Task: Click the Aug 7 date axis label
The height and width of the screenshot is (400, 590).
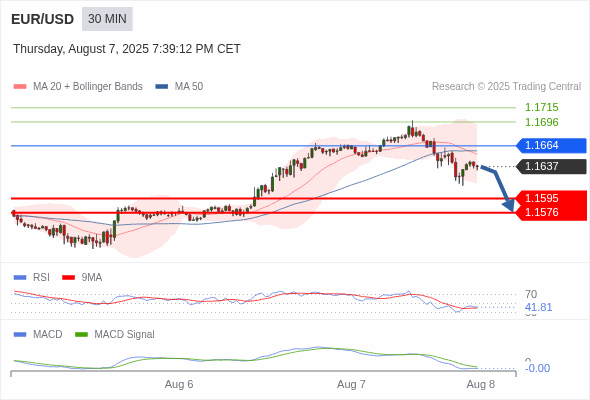Action: 351,385
